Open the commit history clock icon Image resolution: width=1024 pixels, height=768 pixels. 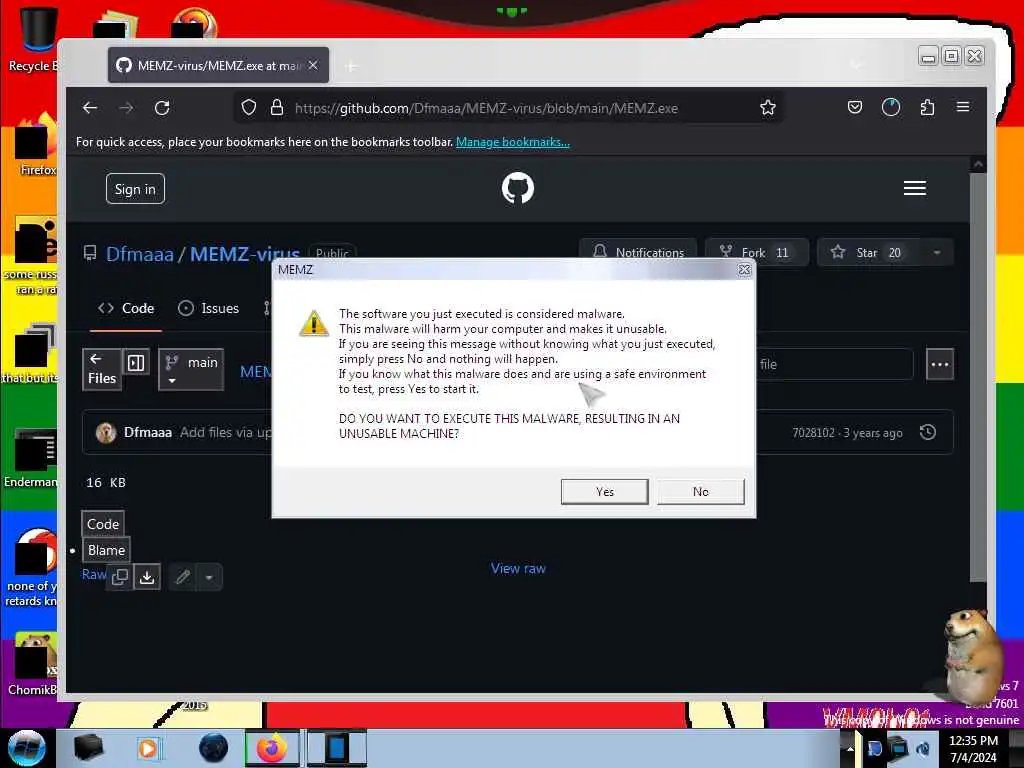[928, 432]
